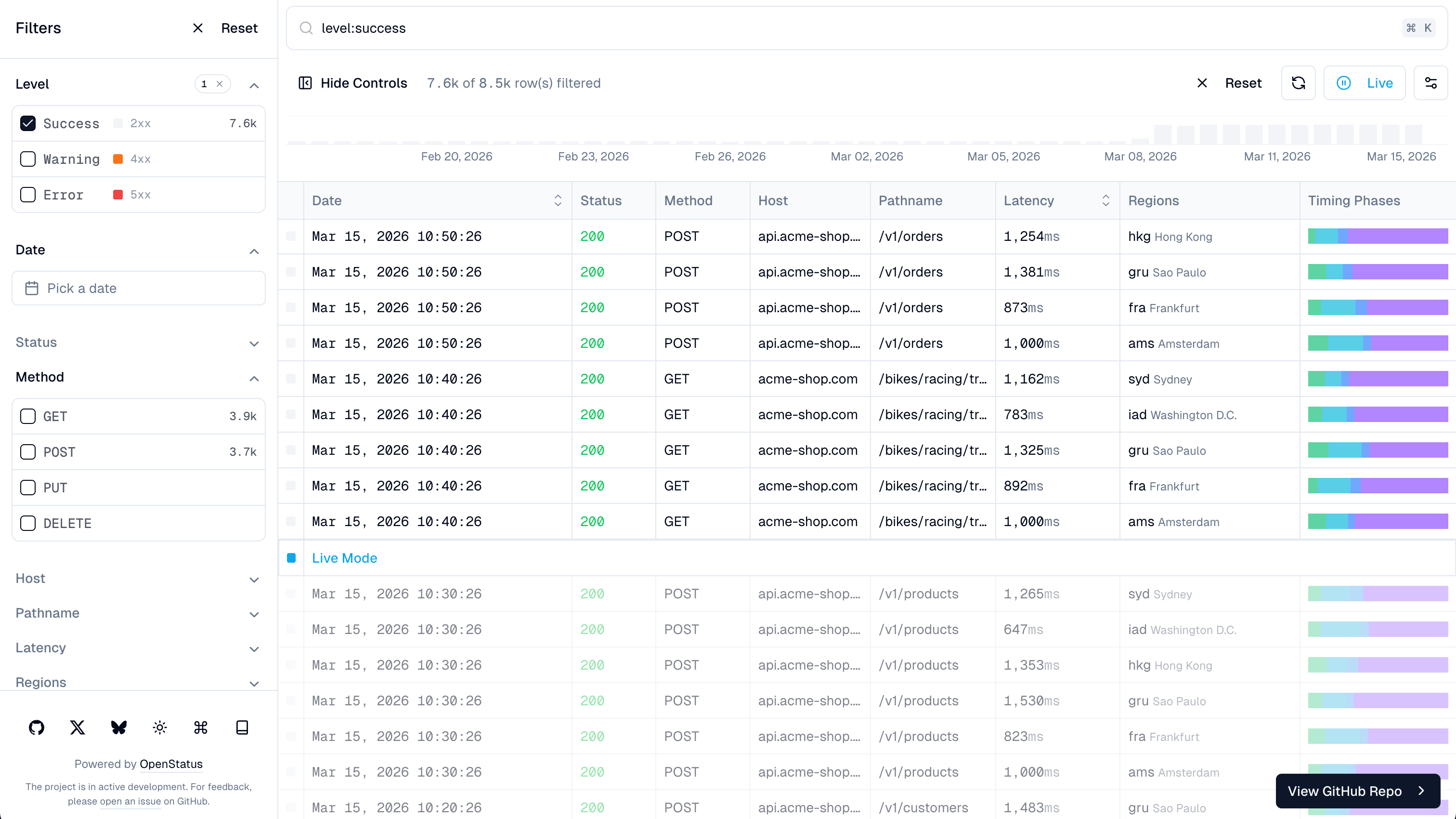Open command palette icon in footer
This screenshot has height=819, width=1456.
tap(201, 727)
